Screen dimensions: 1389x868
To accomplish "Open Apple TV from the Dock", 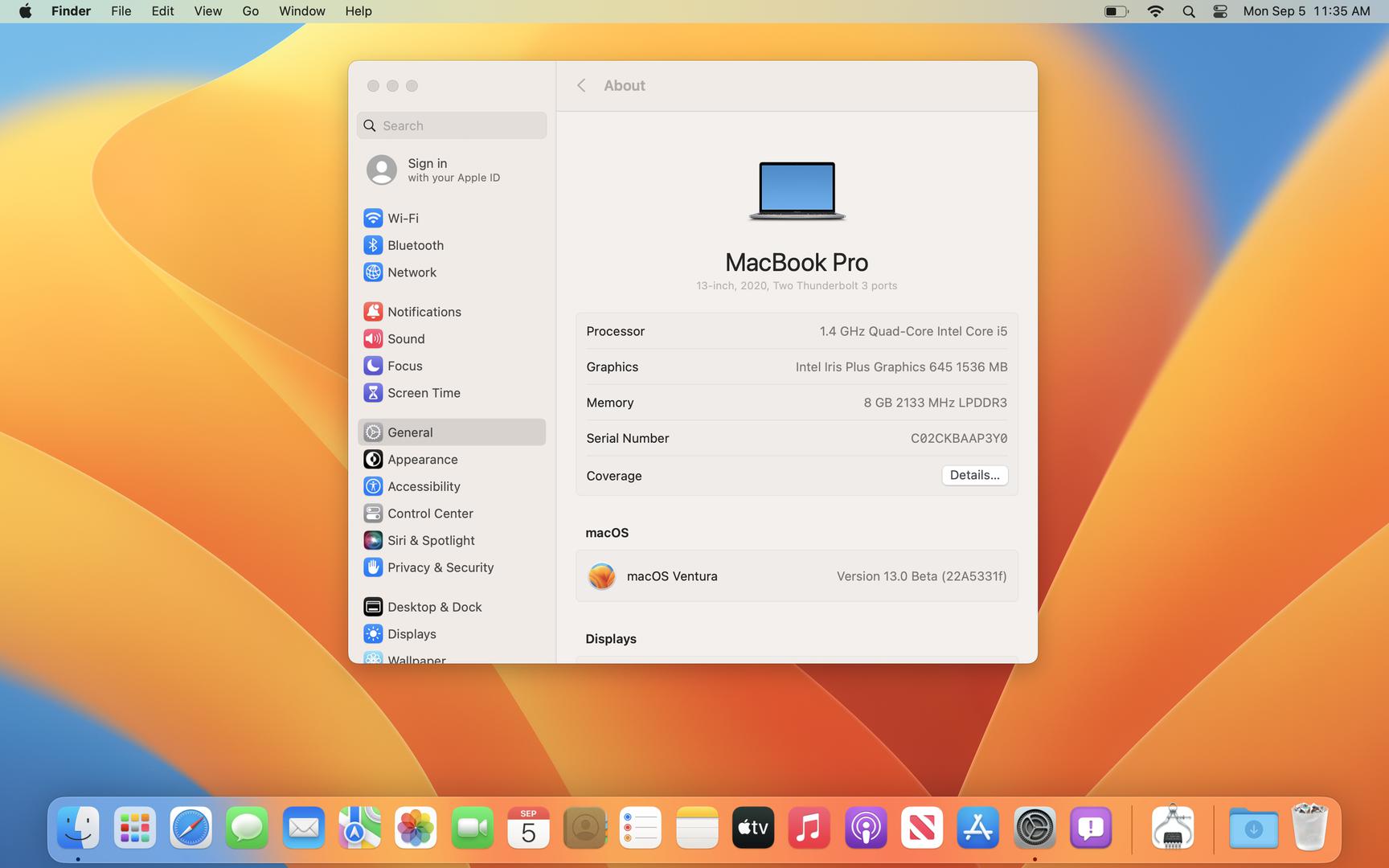I will tap(753, 828).
